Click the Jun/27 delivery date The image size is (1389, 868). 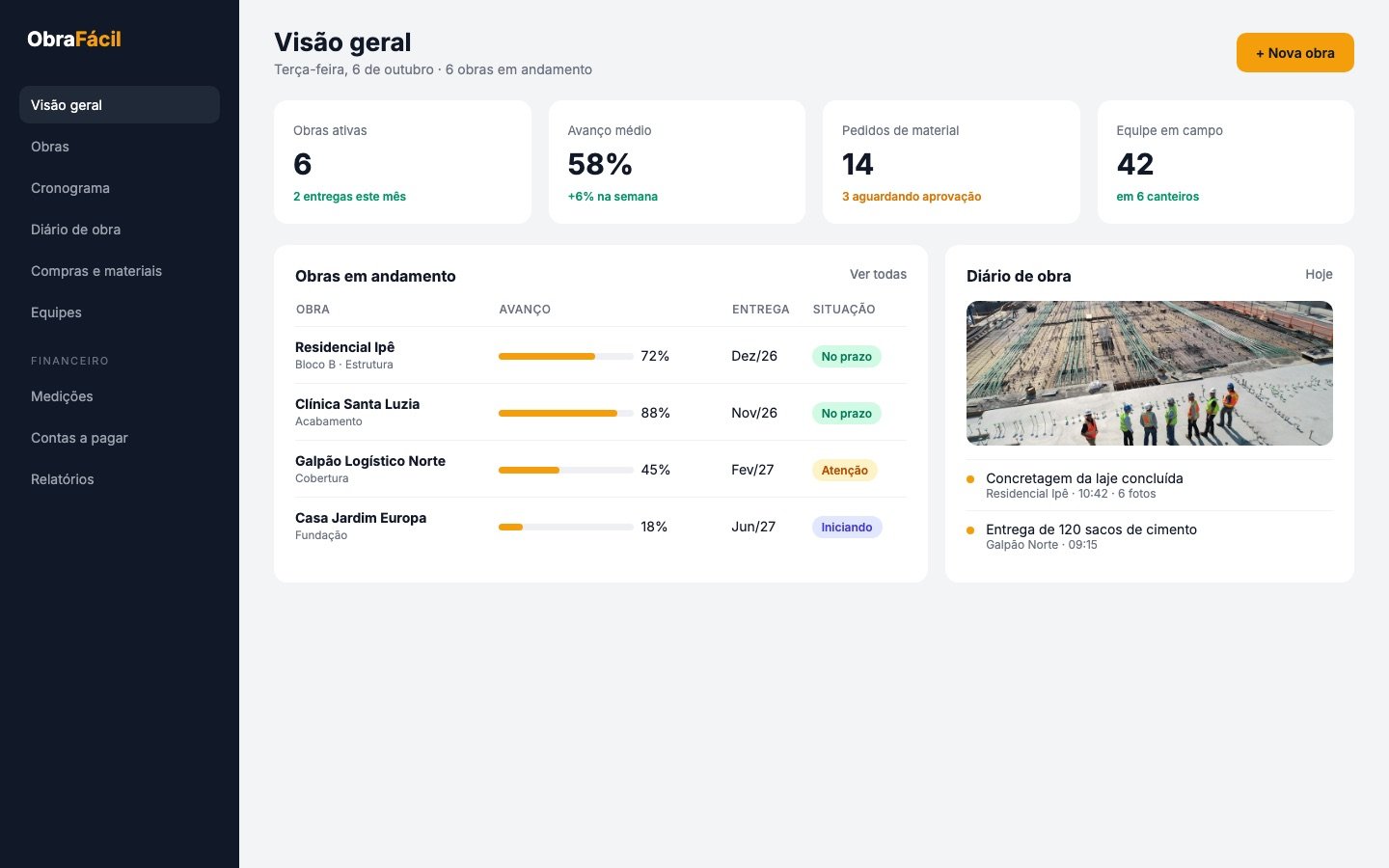(753, 527)
